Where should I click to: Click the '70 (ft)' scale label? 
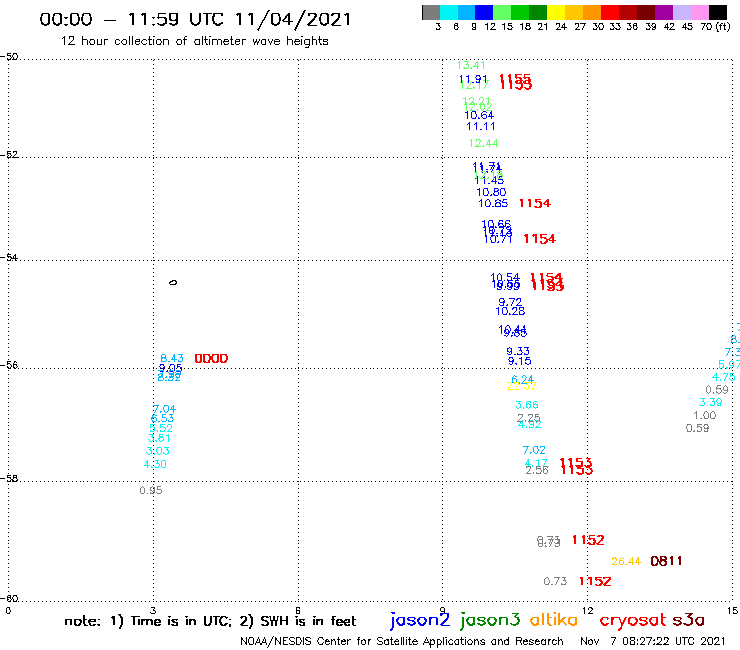point(715,27)
